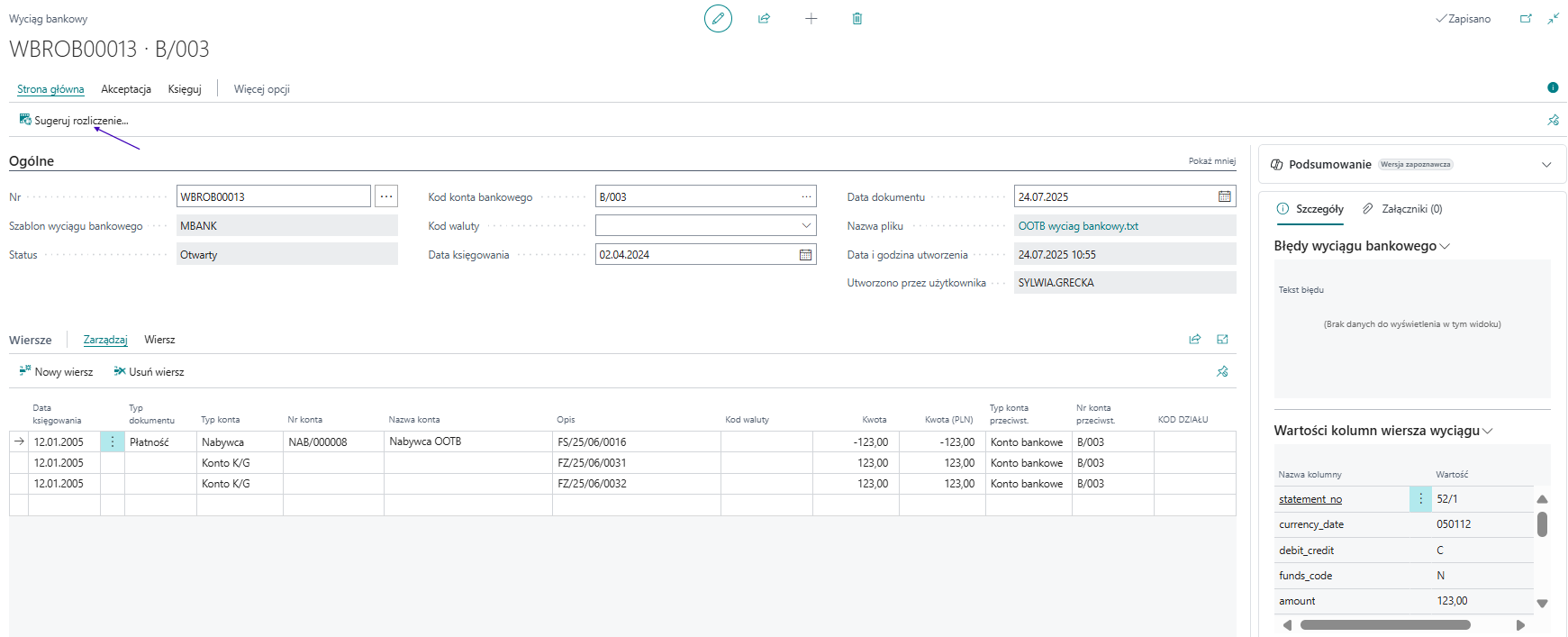Image resolution: width=1568 pixels, height=637 pixels.
Task: Select cell FZ/25/06/0032 in Opis
Action: pos(636,484)
